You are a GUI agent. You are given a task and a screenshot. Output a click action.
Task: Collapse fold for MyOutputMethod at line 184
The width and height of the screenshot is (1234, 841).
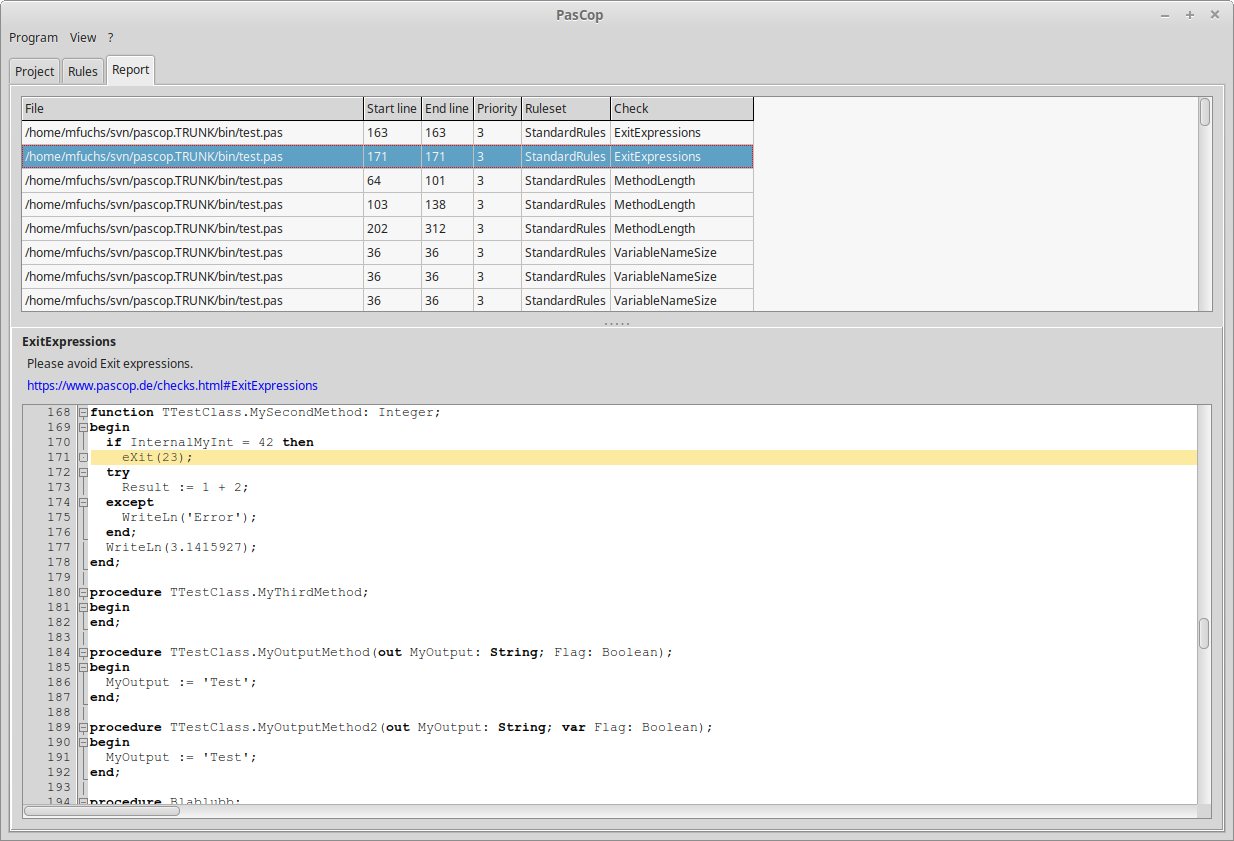(84, 652)
